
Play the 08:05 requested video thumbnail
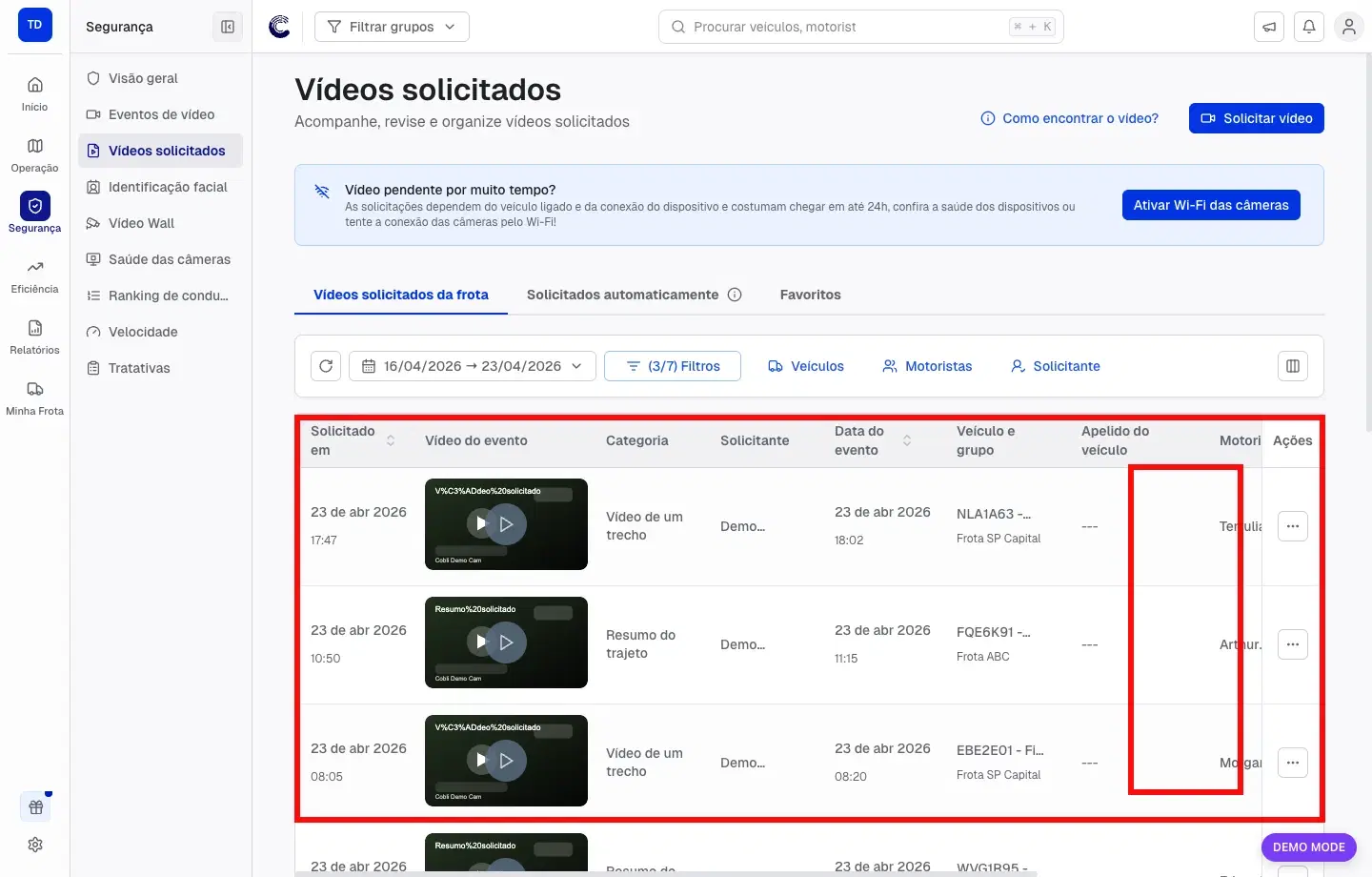tap(506, 761)
